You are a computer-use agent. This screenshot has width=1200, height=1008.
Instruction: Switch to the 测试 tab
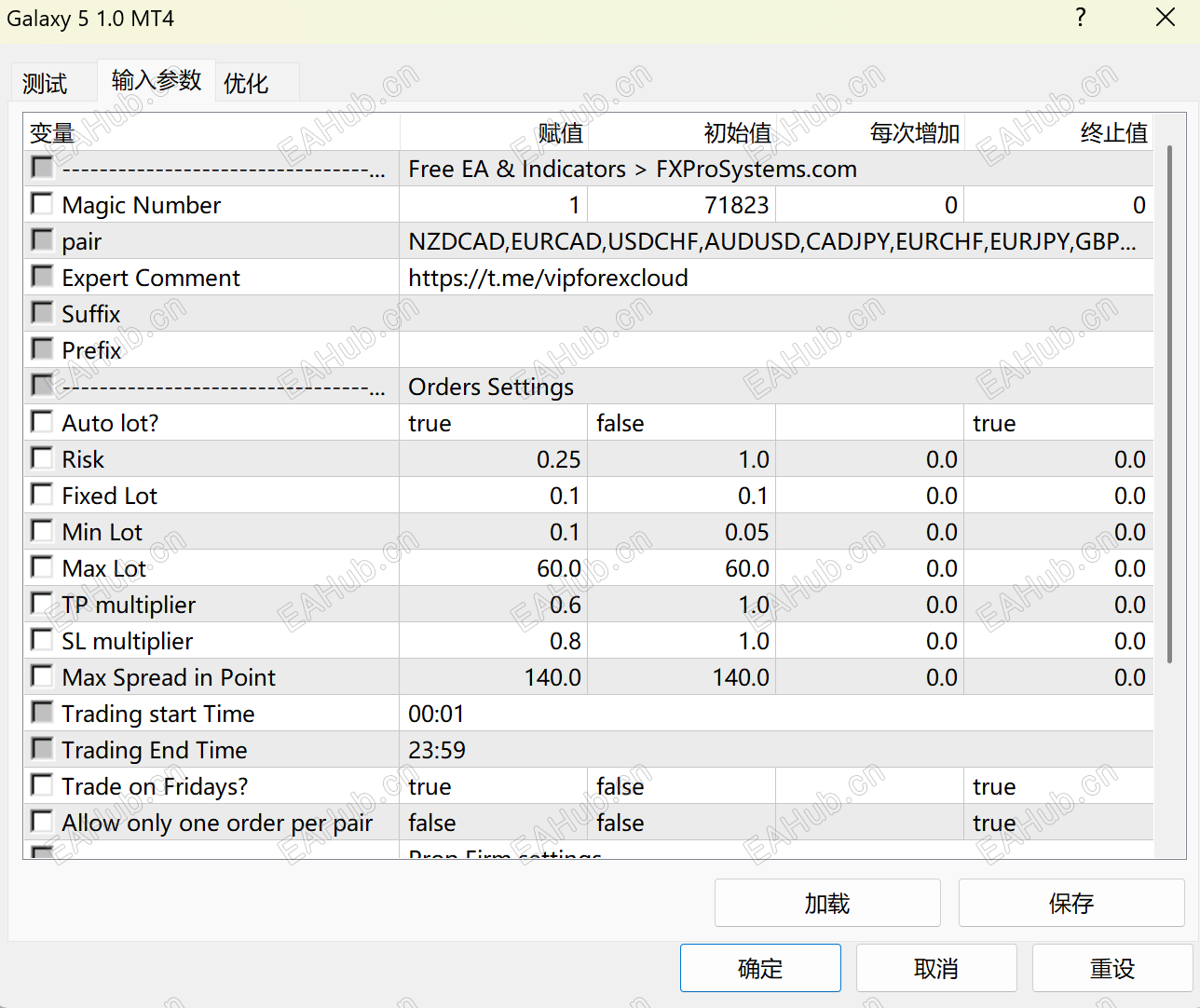(x=45, y=84)
